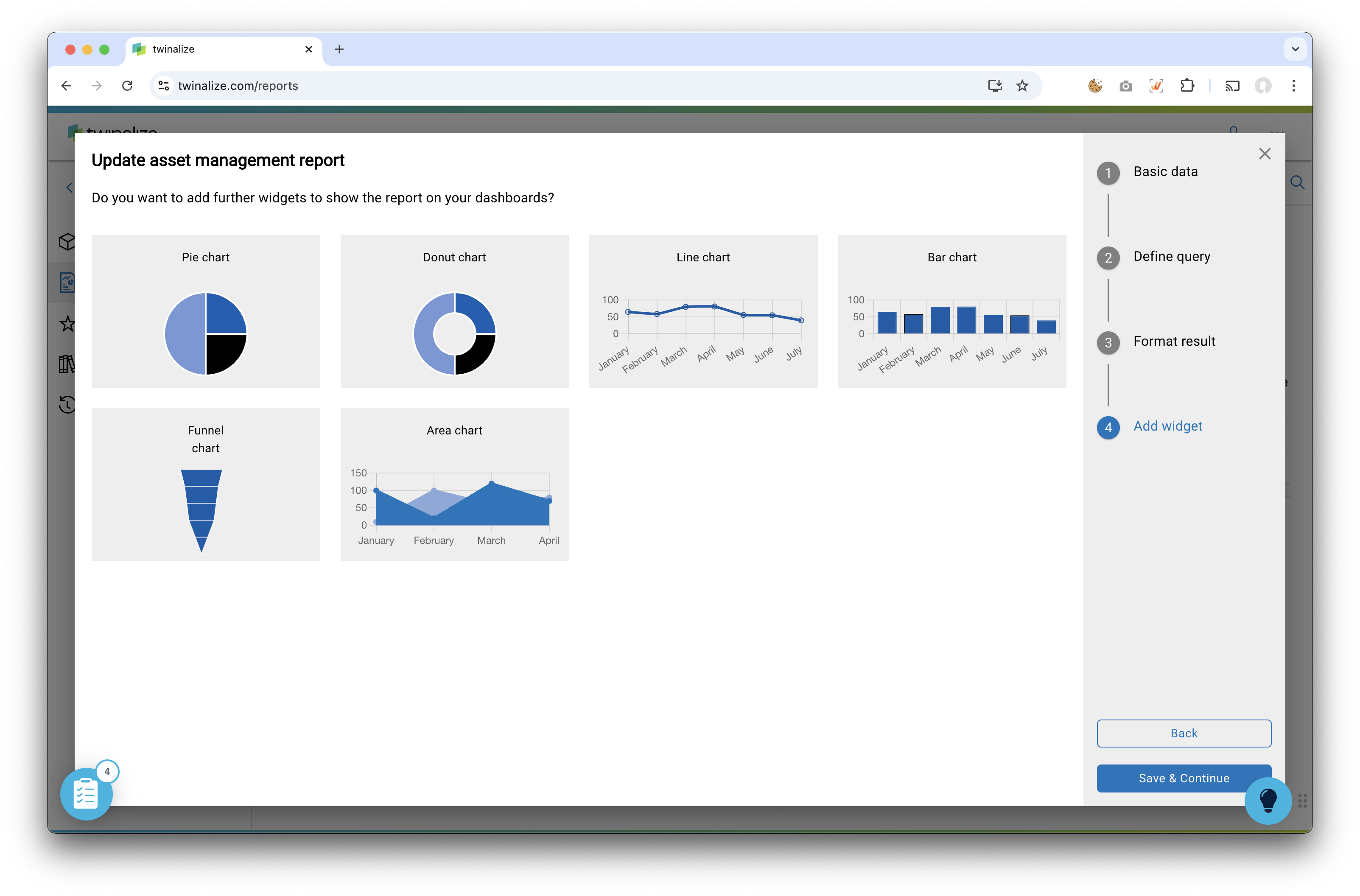
Task: Click the Save & Continue button
Action: [x=1183, y=778]
